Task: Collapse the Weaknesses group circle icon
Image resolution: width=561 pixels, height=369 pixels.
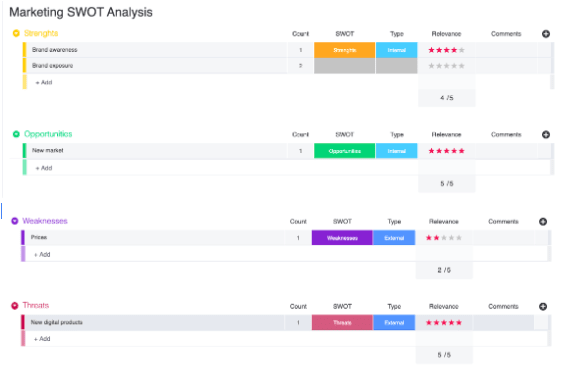Action: [x=15, y=221]
